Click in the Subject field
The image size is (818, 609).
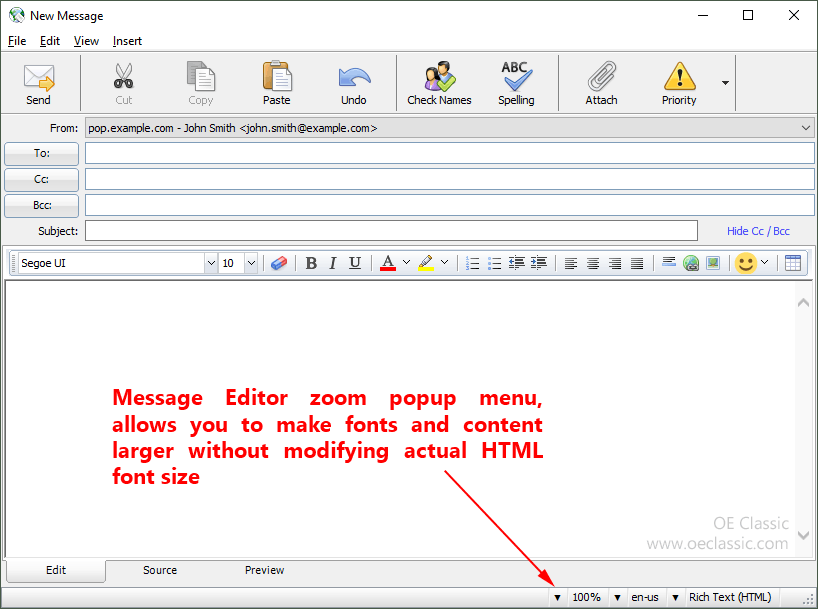click(x=391, y=231)
